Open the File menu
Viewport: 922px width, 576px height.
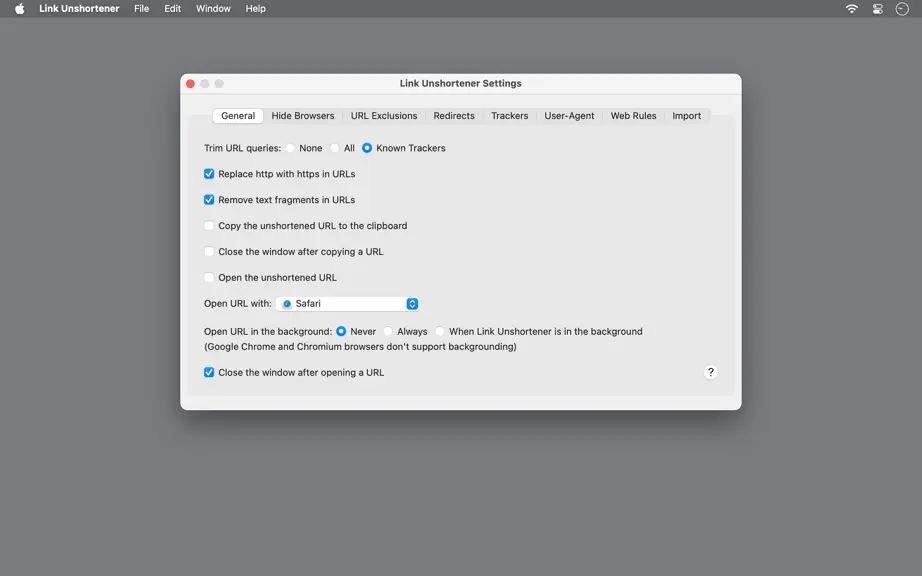click(142, 9)
